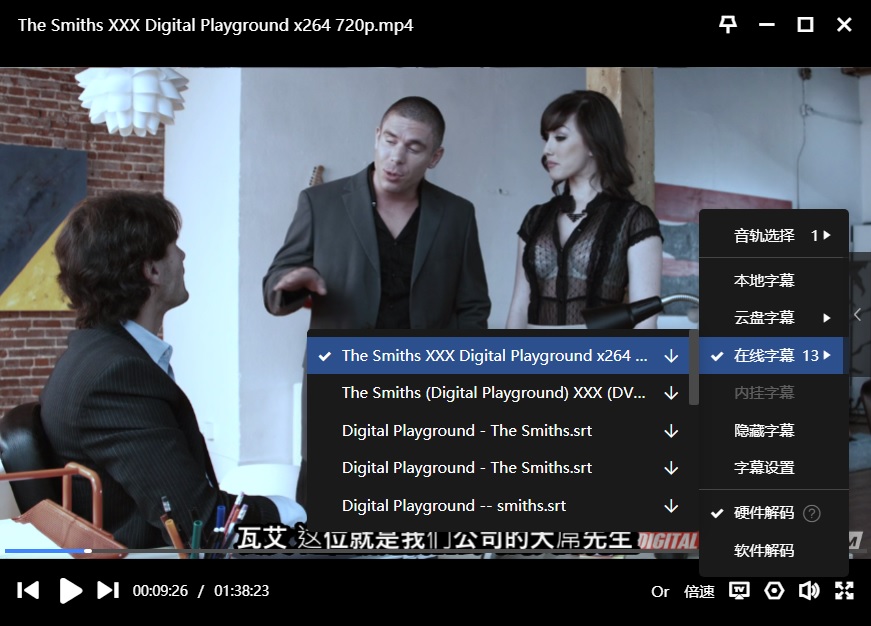Viewport: 871px width, 626px height.
Task: Enter fullscreen mode
Action: click(844, 591)
